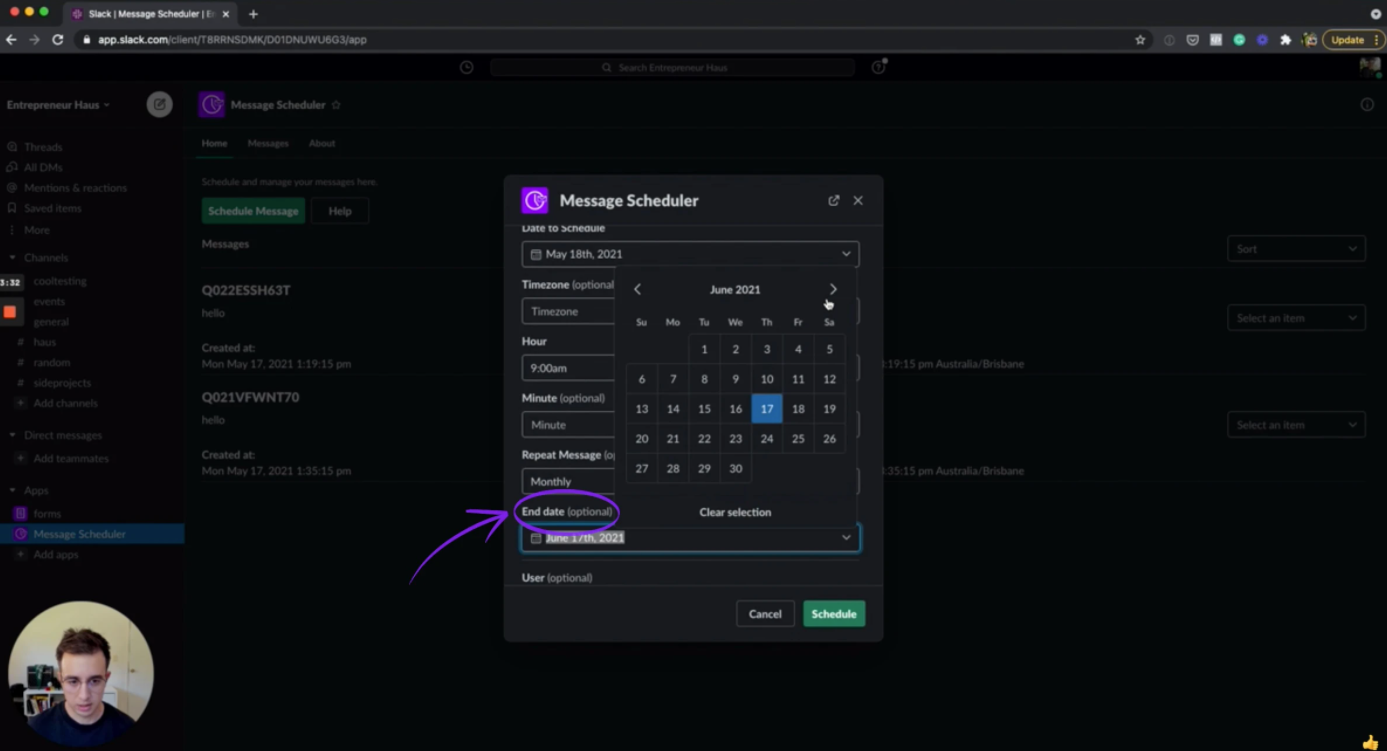Open the Sort dropdown
1387x751 pixels.
point(1295,248)
